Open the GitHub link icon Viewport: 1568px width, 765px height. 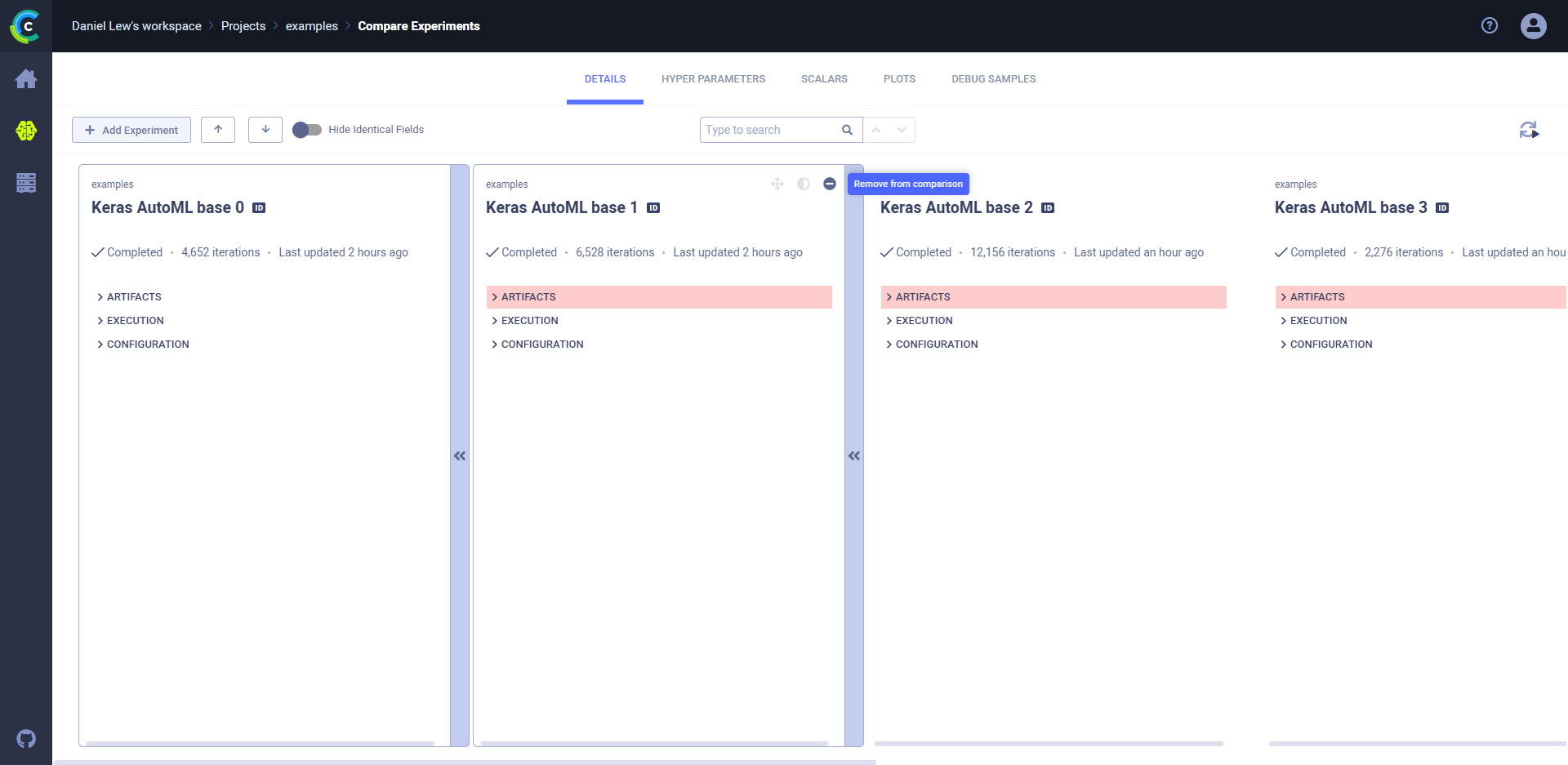pos(26,739)
